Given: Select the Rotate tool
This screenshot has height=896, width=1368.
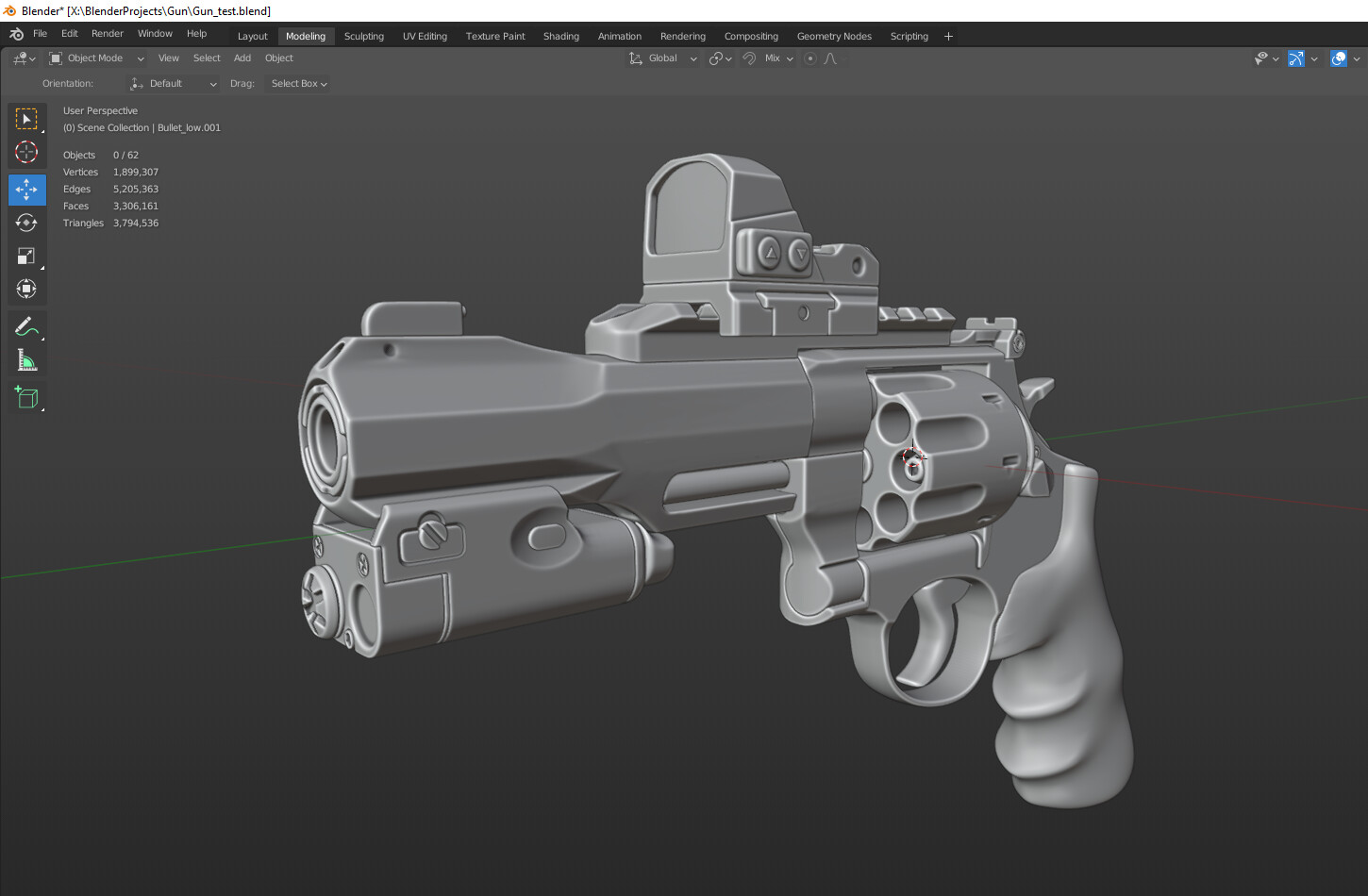Looking at the screenshot, I should pos(26,223).
